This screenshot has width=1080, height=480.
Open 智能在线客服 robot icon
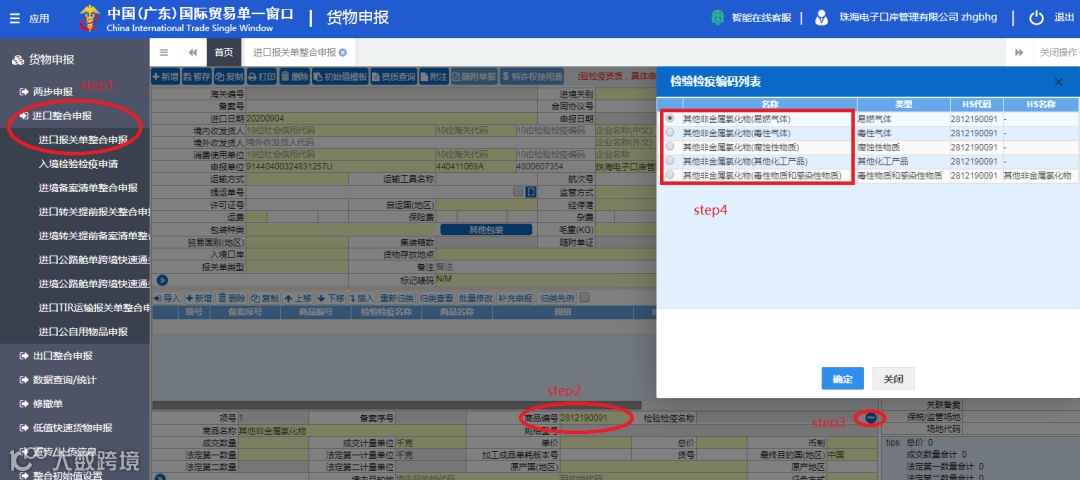(x=718, y=18)
